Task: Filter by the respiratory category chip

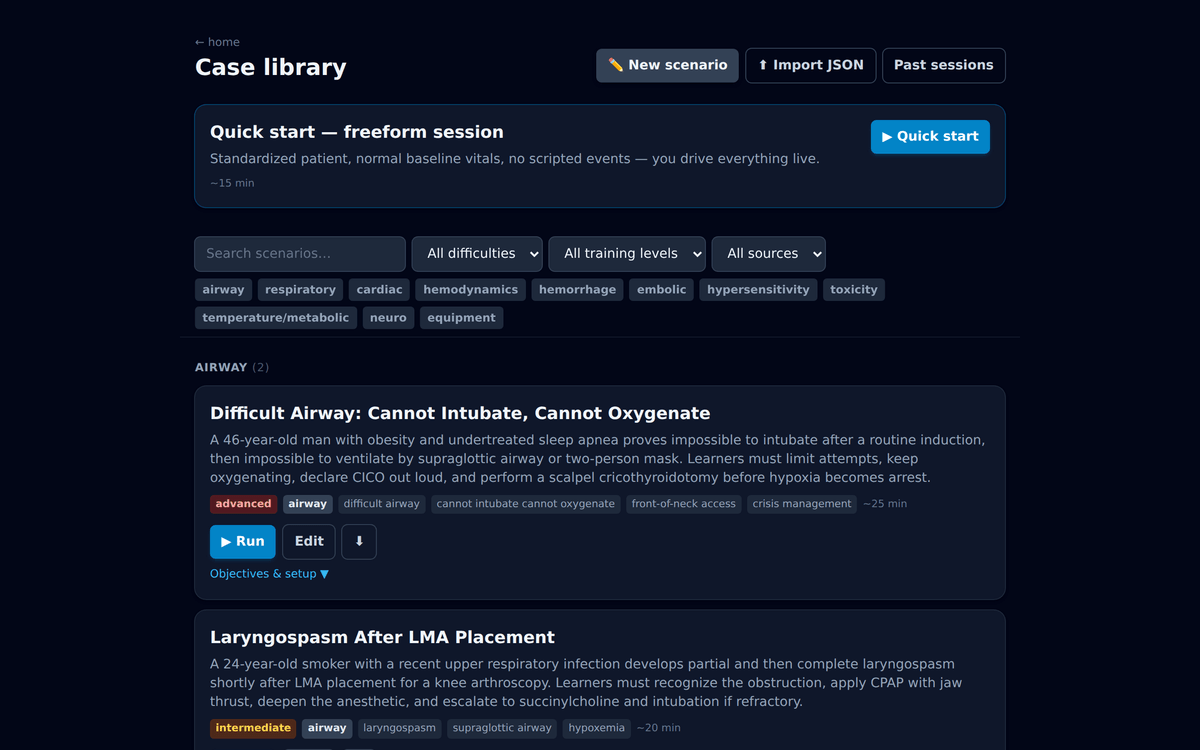Action: 301,290
